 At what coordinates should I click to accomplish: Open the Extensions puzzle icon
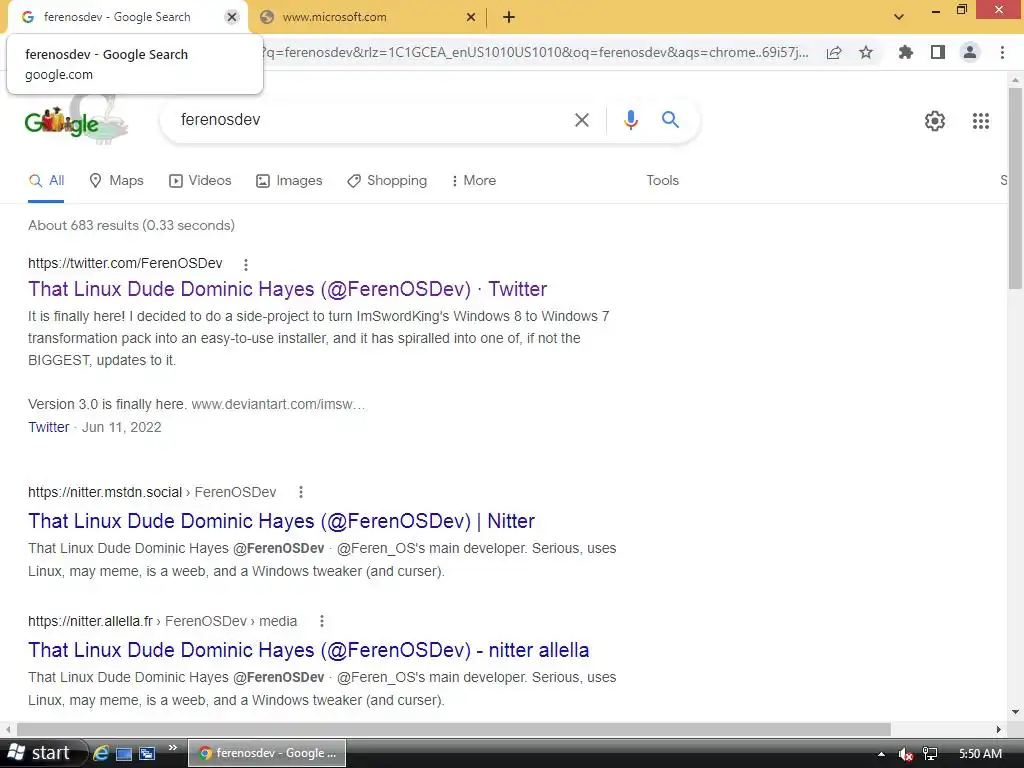coord(905,52)
